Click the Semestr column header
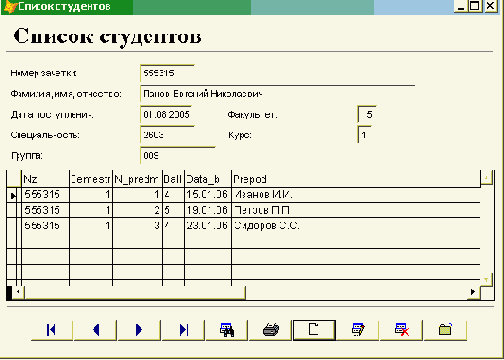The width and height of the screenshot is (504, 360). 91,179
